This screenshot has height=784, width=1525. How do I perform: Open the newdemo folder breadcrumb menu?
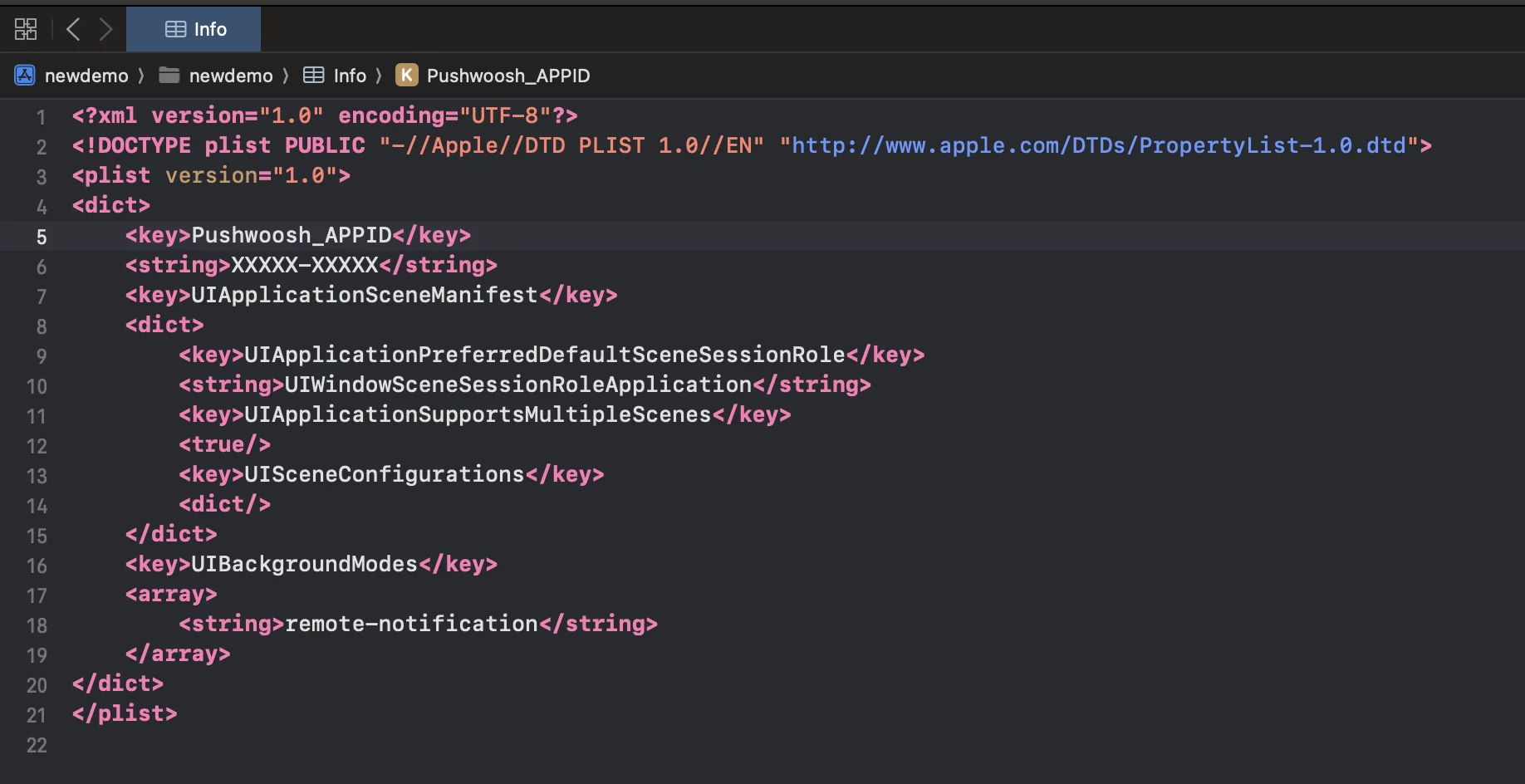(x=231, y=76)
